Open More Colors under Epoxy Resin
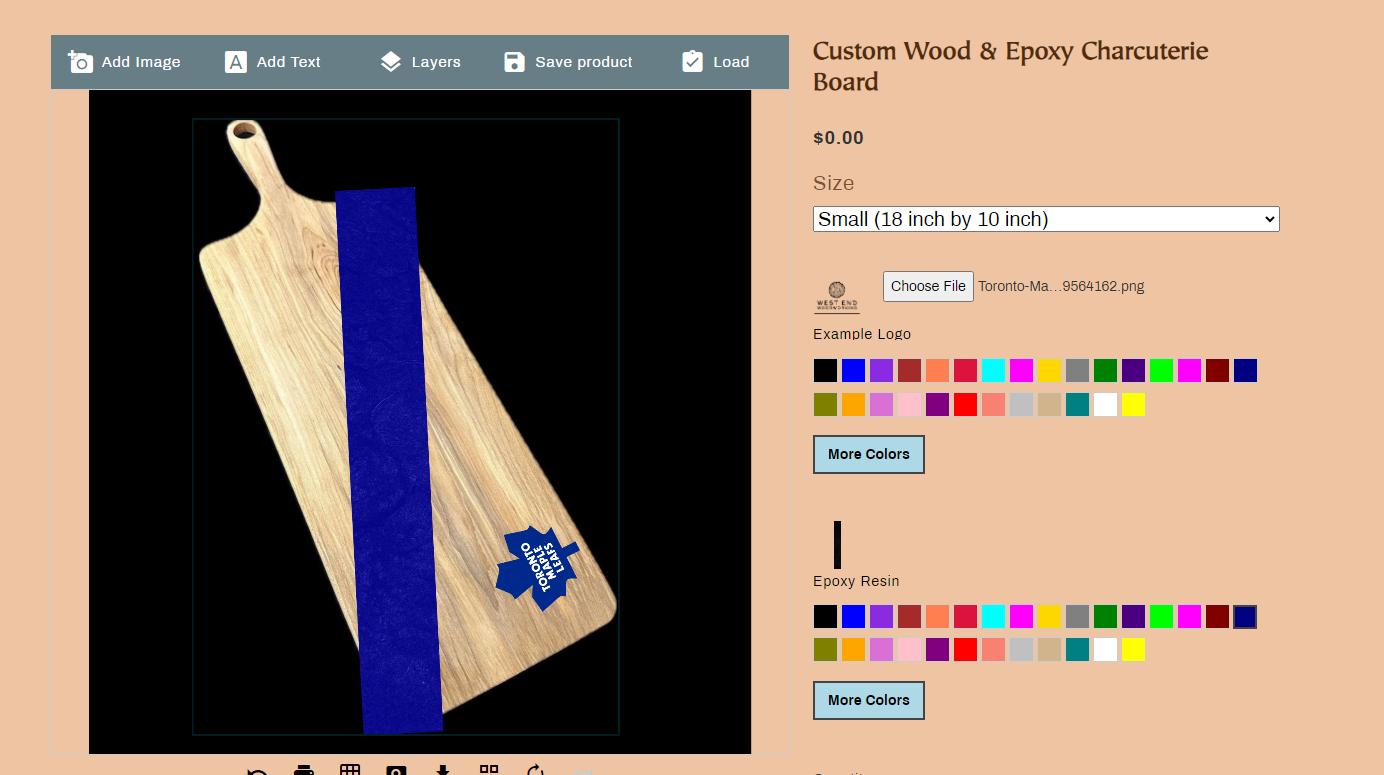 (x=868, y=700)
